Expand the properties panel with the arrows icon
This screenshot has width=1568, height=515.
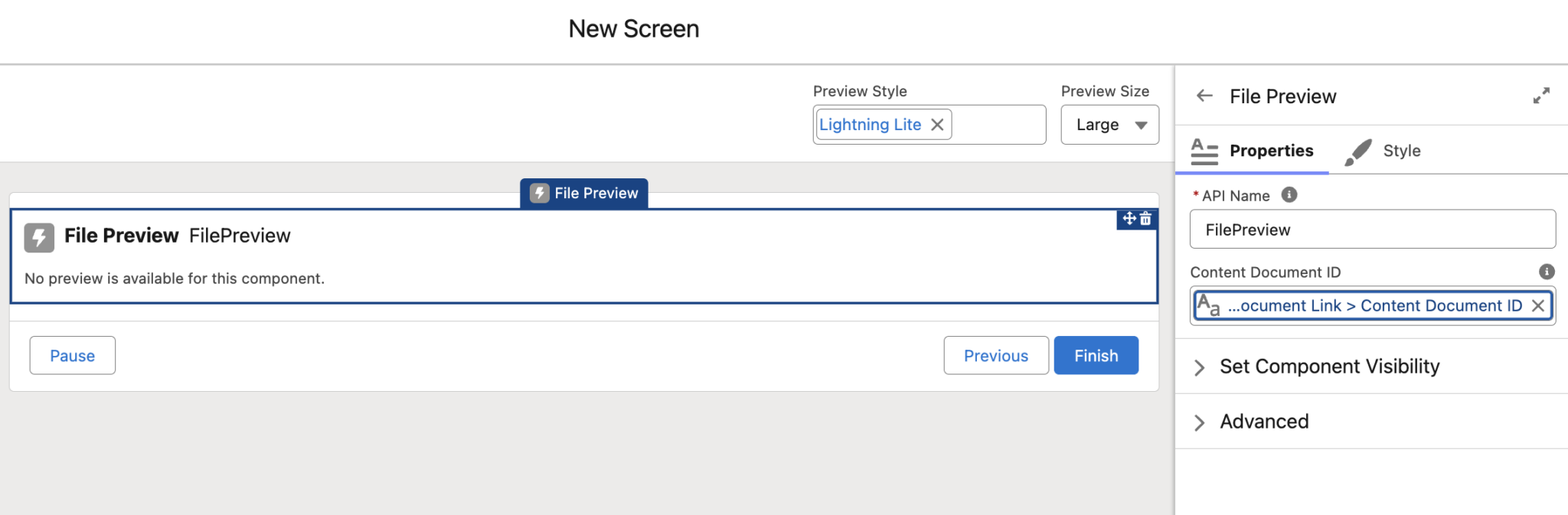pyautogui.click(x=1541, y=96)
